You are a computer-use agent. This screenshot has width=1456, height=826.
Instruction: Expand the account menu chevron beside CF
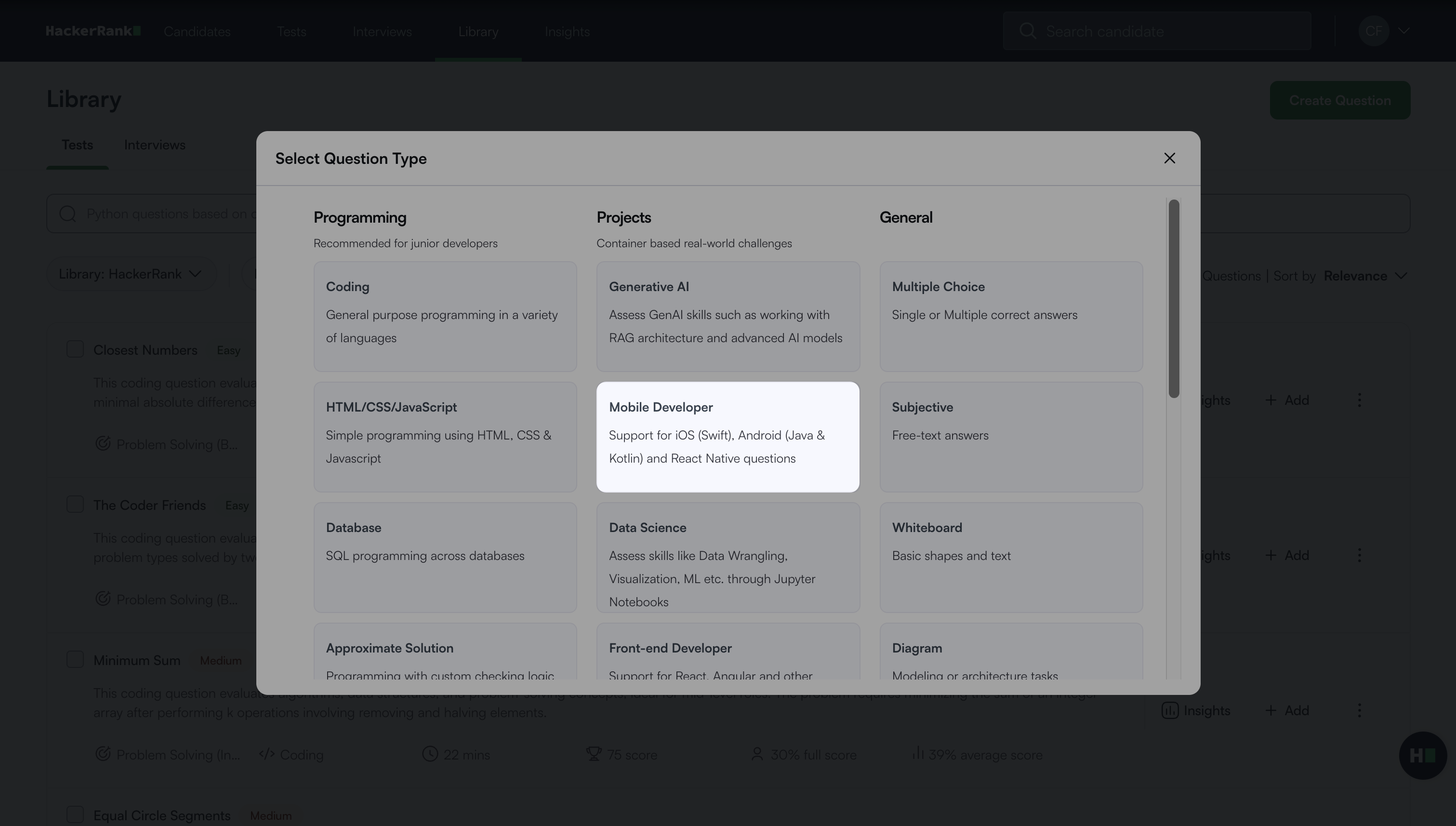point(1404,31)
